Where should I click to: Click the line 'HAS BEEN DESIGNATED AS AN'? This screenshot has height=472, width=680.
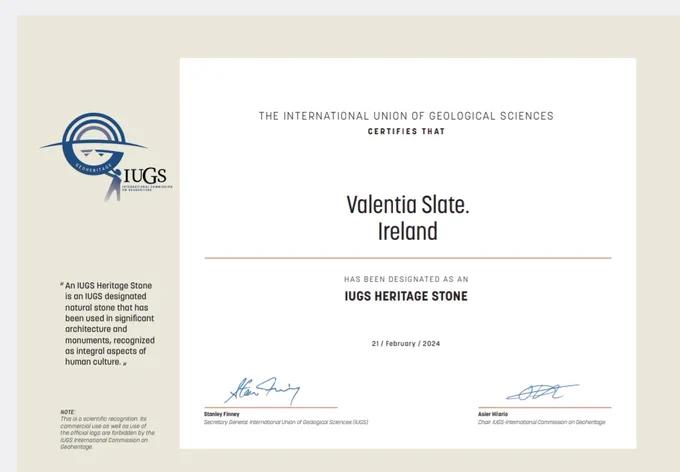coord(406,279)
